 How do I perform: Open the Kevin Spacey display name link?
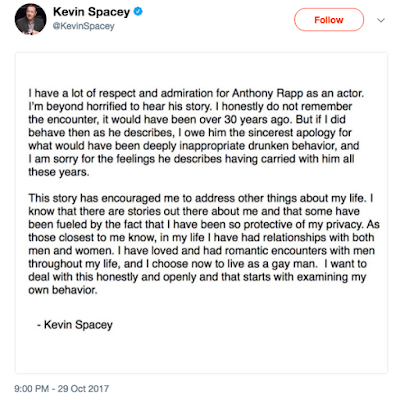point(91,12)
